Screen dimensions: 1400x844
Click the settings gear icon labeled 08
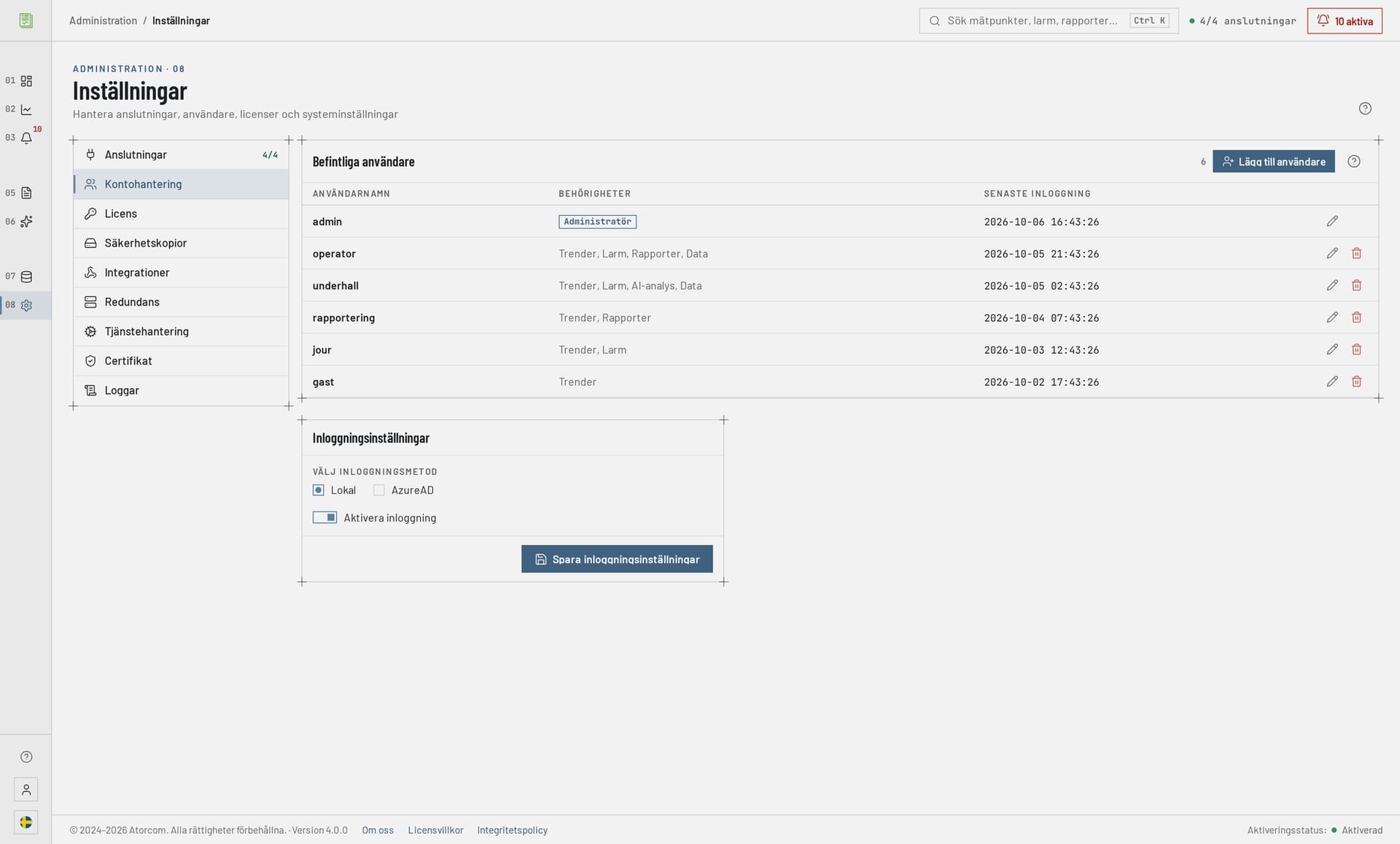(26, 305)
